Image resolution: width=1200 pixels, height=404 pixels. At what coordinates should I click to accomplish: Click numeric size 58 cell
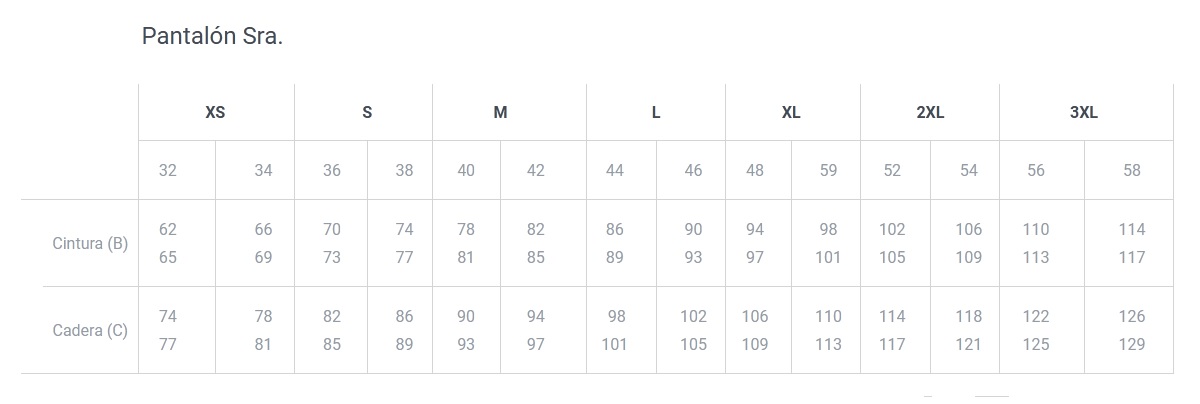click(1132, 170)
